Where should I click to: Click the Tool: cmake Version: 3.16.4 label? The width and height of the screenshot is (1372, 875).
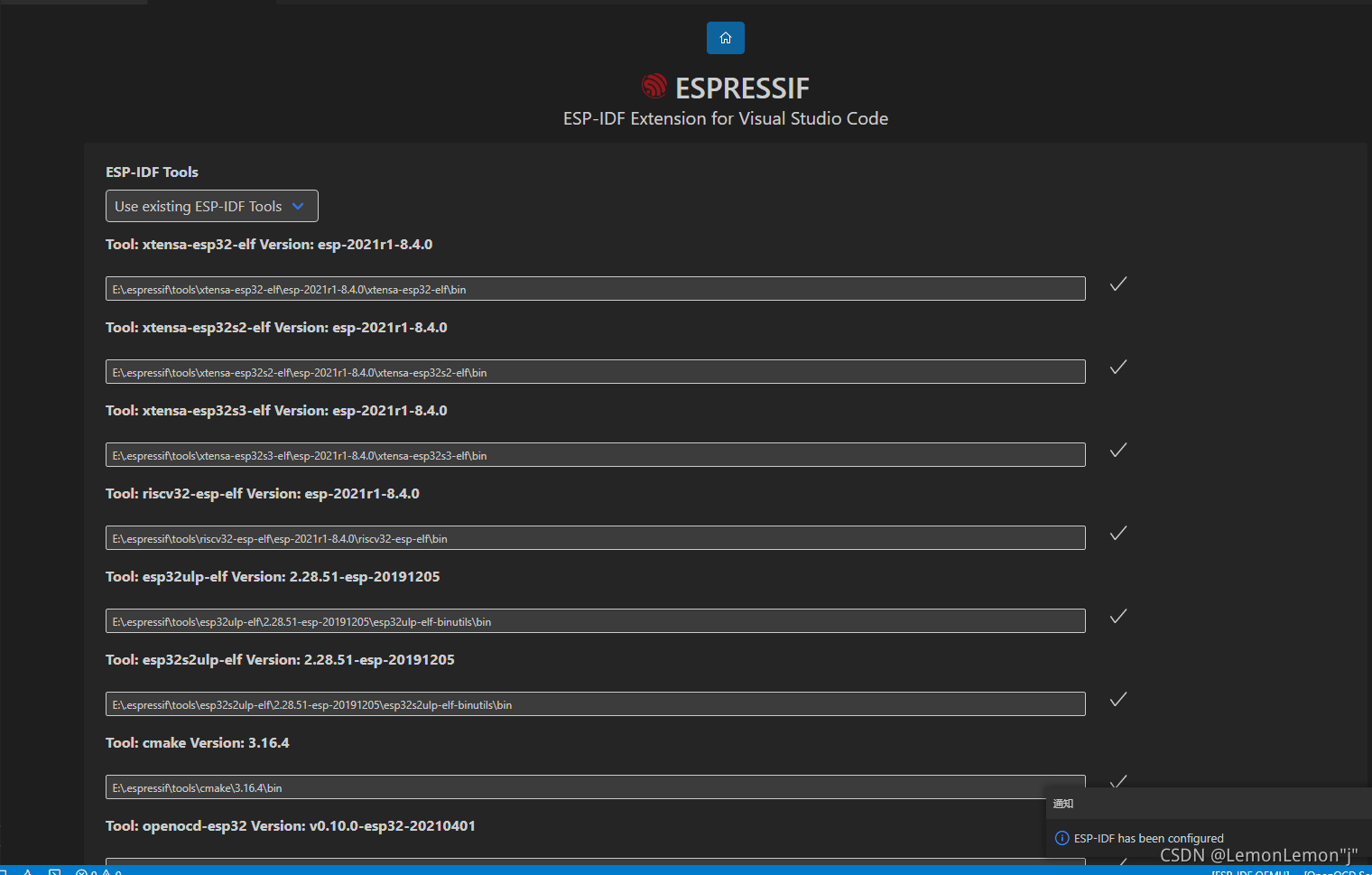pos(198,742)
